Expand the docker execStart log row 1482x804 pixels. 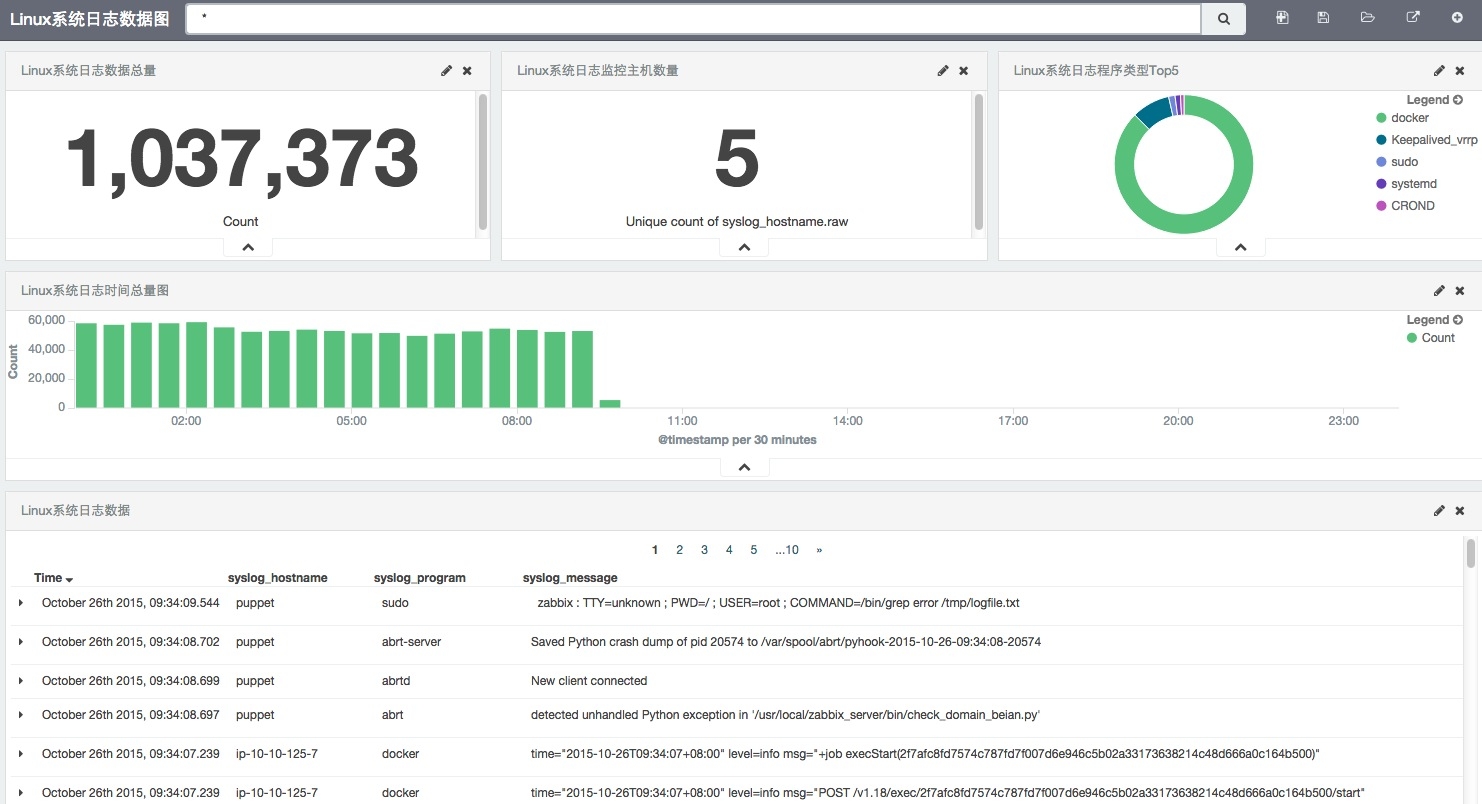(x=21, y=754)
